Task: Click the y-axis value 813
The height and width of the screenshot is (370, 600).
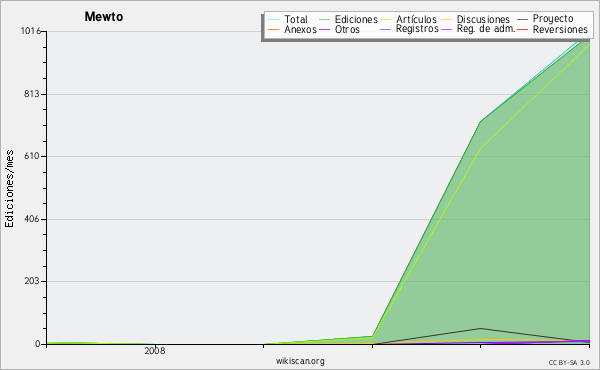Action: click(x=32, y=94)
